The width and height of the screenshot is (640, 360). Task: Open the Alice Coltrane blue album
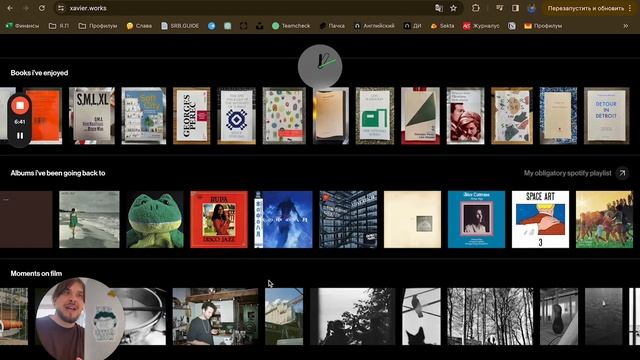tap(476, 220)
